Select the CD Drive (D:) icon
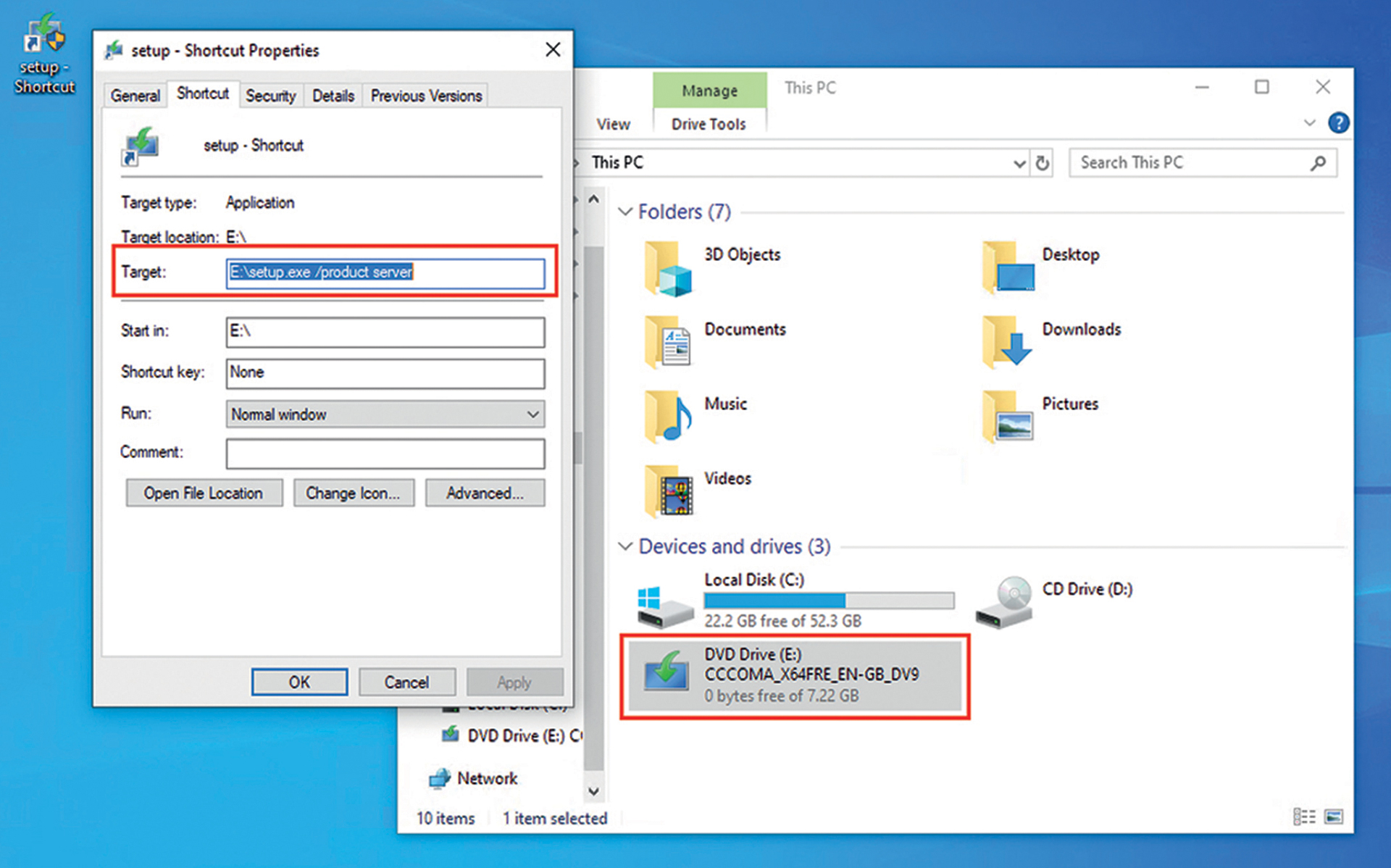The height and width of the screenshot is (868, 1391). 1004,601
